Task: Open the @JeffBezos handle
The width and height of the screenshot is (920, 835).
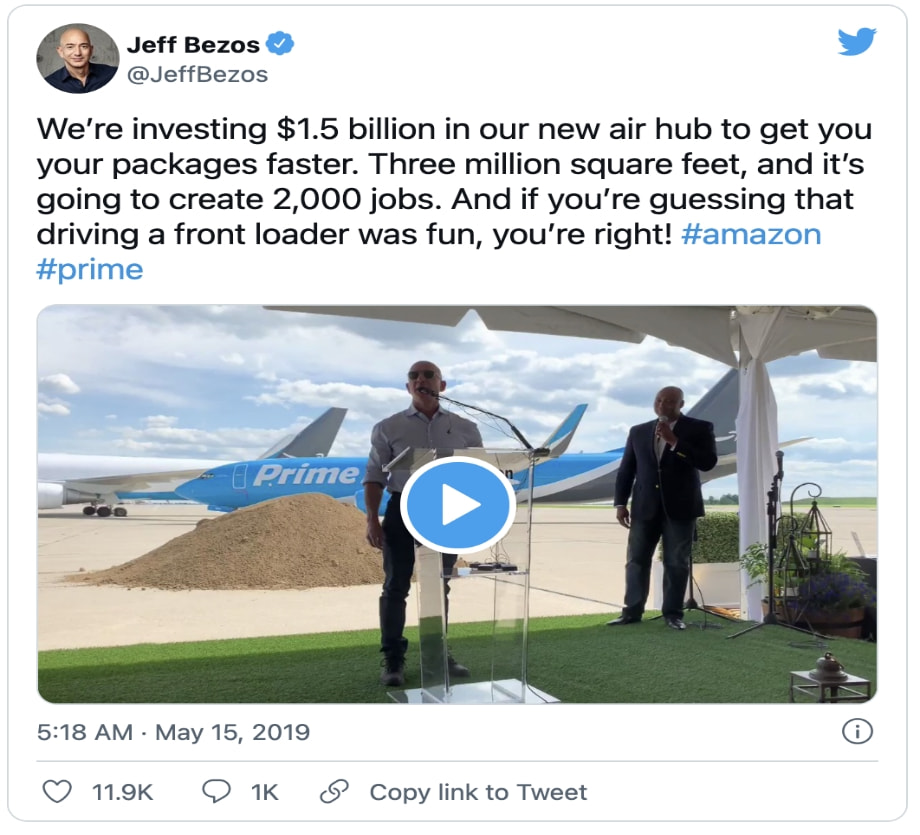Action: click(x=197, y=75)
